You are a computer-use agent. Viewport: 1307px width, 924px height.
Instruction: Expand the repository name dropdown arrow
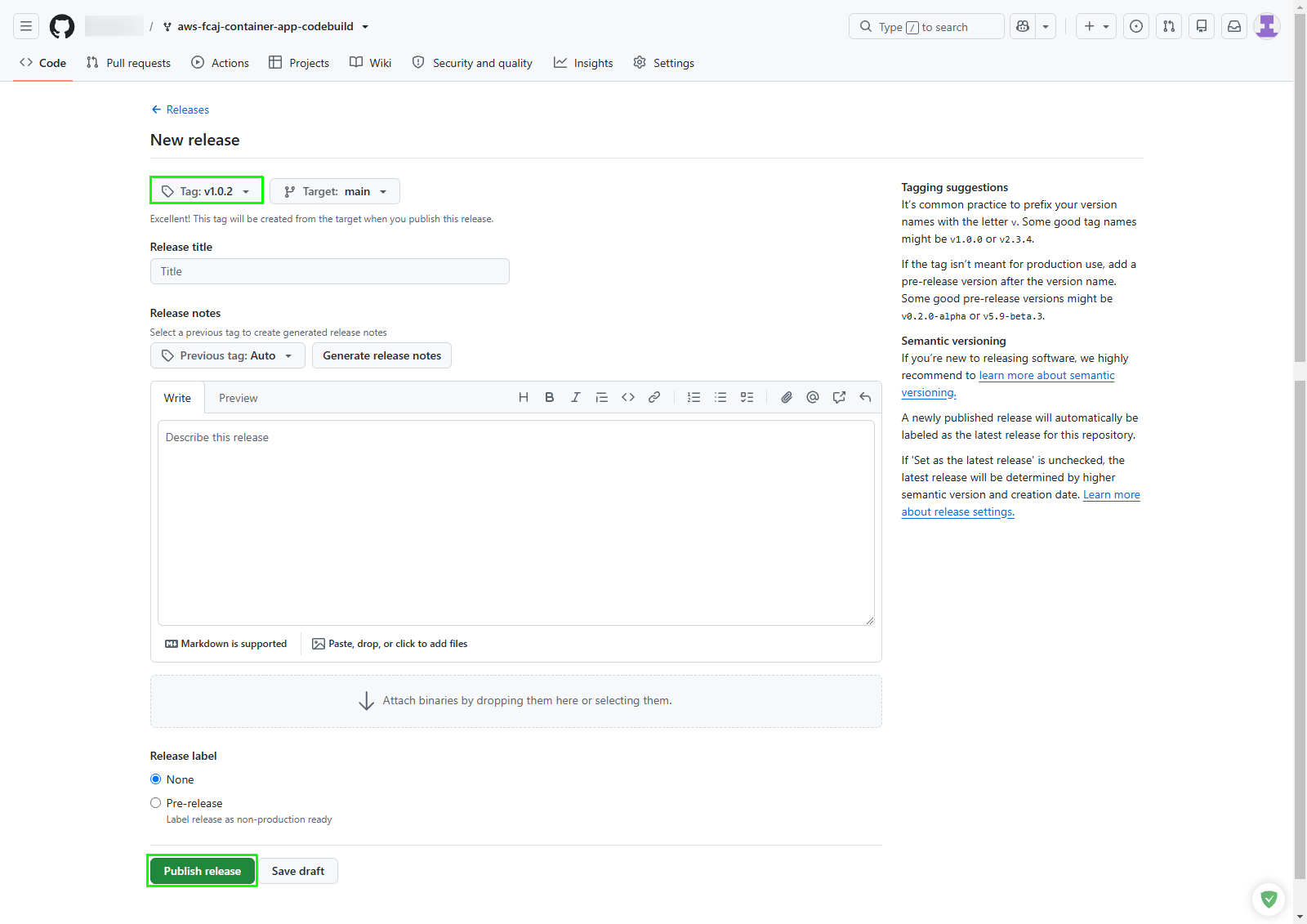click(x=365, y=27)
